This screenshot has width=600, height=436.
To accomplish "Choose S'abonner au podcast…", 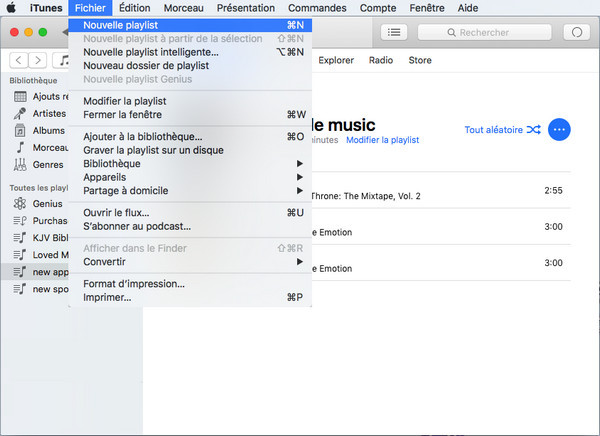I will 190,226.
